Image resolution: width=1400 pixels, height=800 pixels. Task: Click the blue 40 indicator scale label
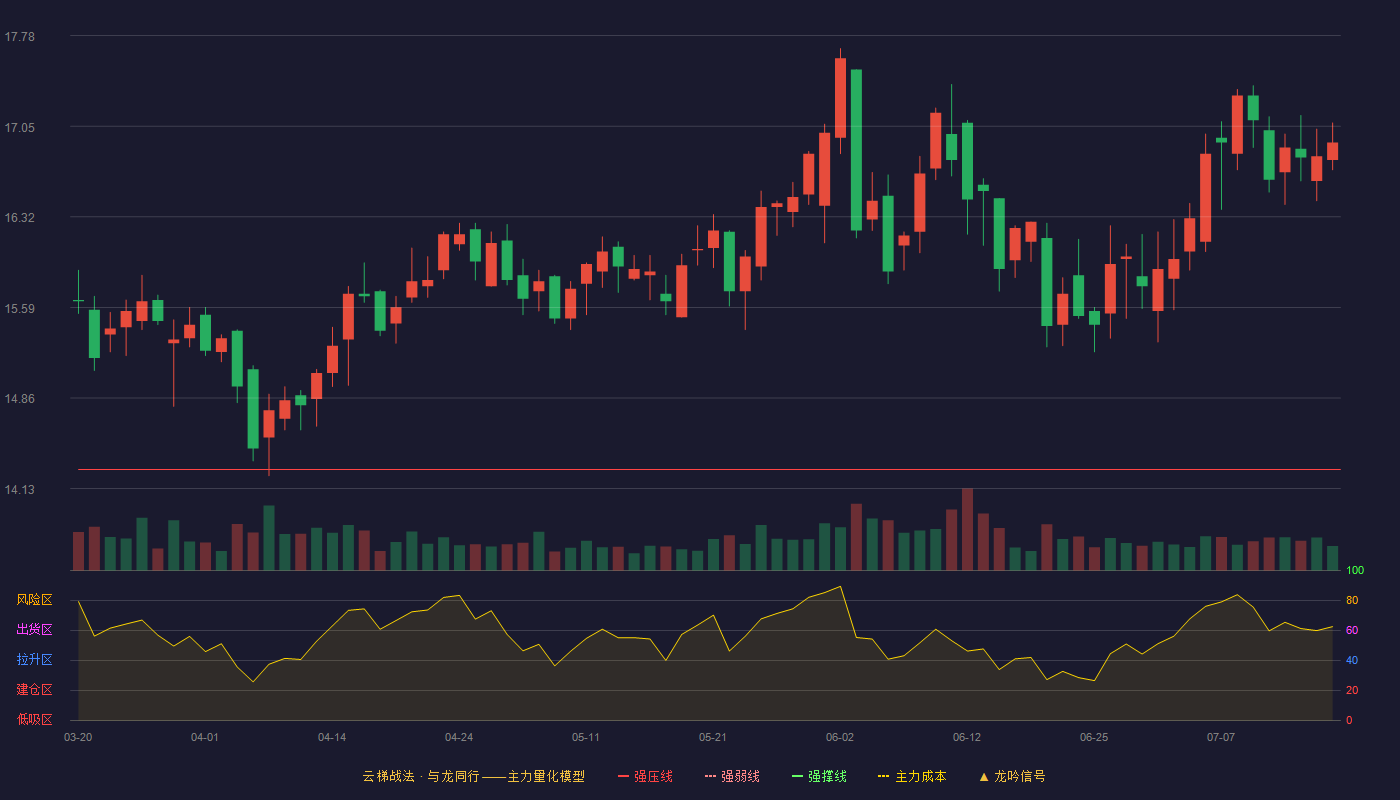pyautogui.click(x=1352, y=660)
